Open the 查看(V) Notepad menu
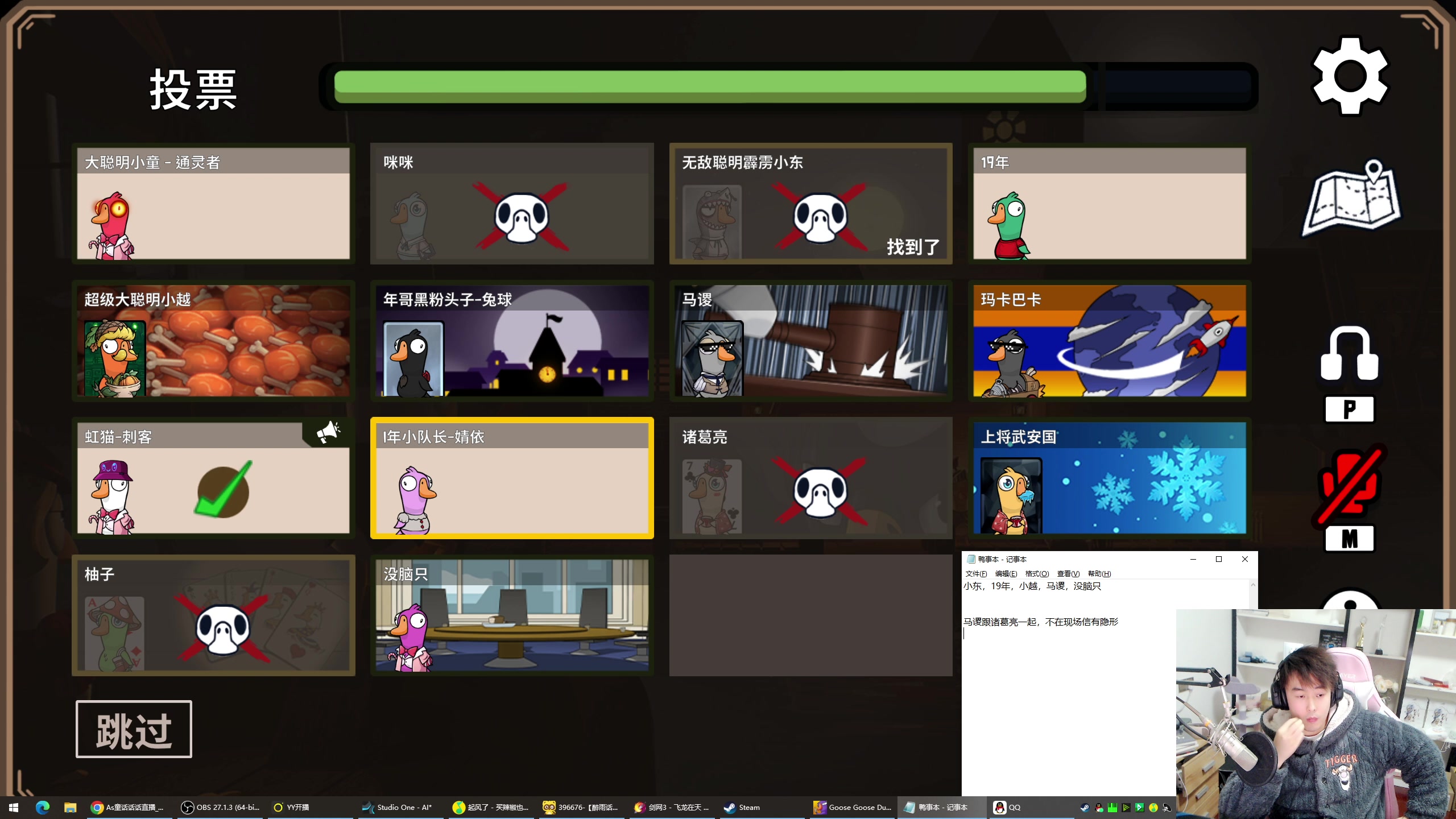The image size is (1456, 819). [1068, 573]
